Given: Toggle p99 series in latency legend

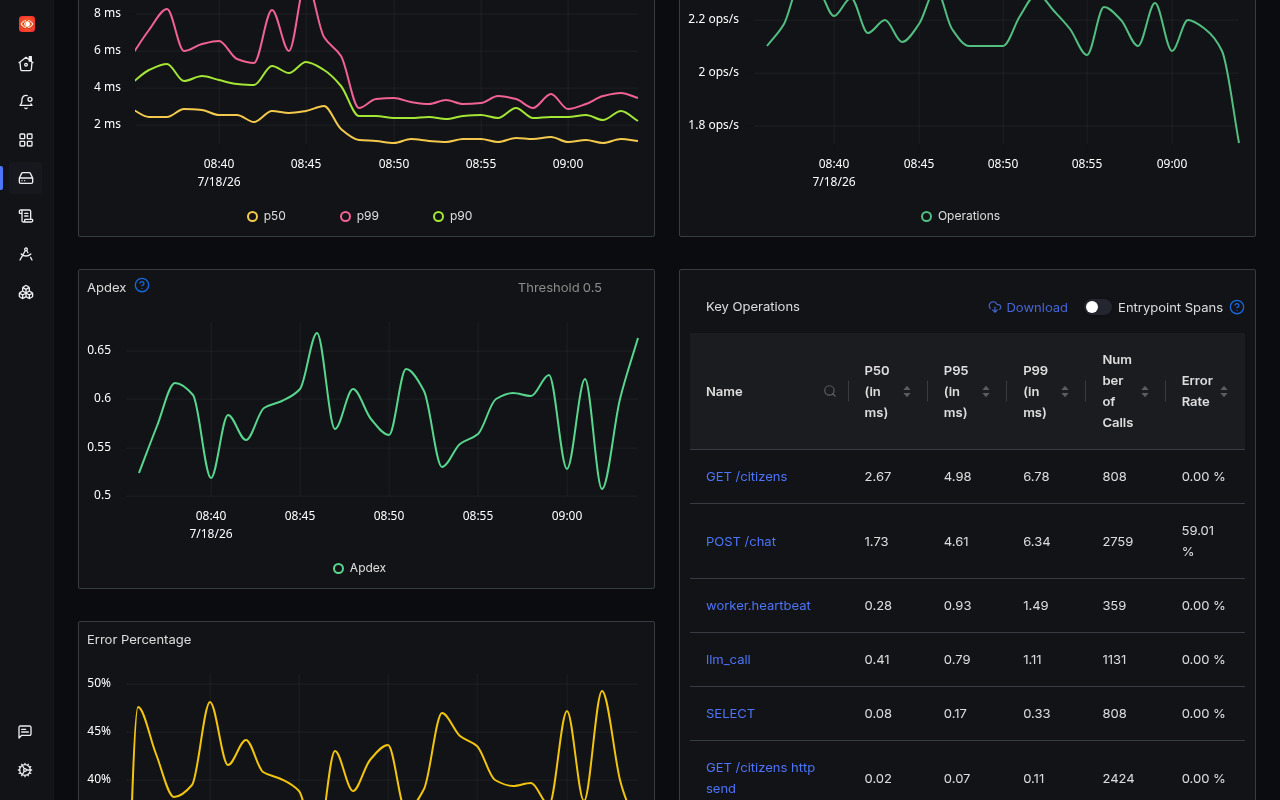Looking at the screenshot, I should point(360,216).
